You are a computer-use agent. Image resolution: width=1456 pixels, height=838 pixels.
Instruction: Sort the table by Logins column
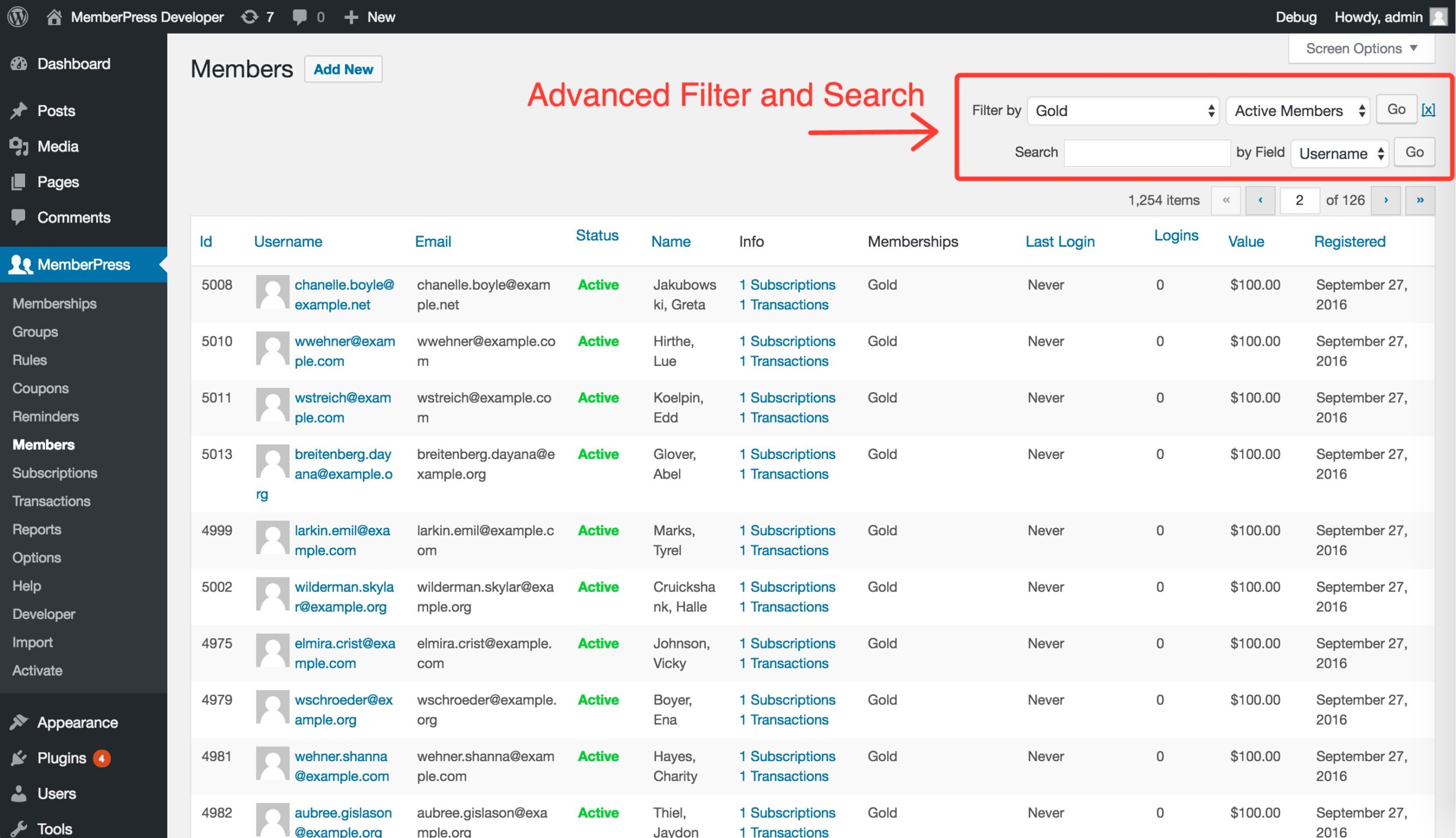(1176, 235)
